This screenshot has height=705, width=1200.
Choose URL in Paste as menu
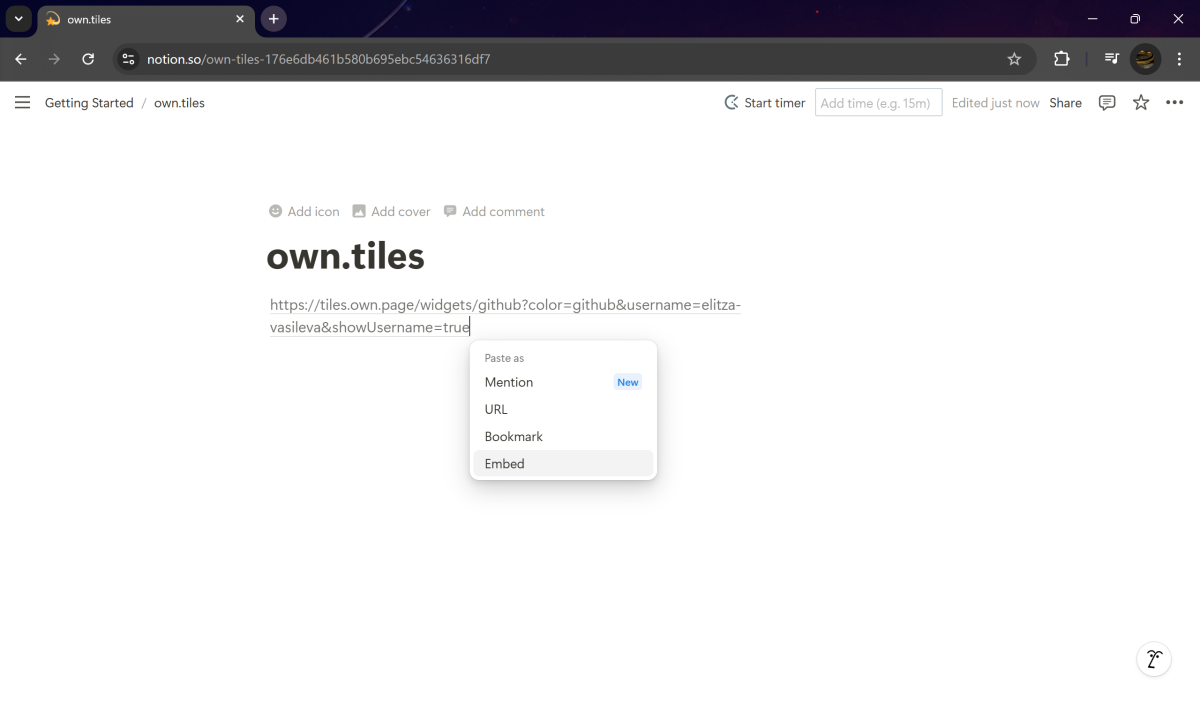point(563,409)
